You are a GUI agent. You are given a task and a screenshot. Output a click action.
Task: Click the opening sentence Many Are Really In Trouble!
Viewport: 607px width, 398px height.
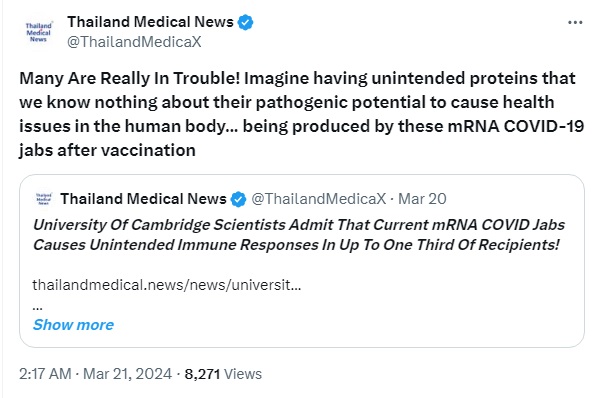[130, 78]
